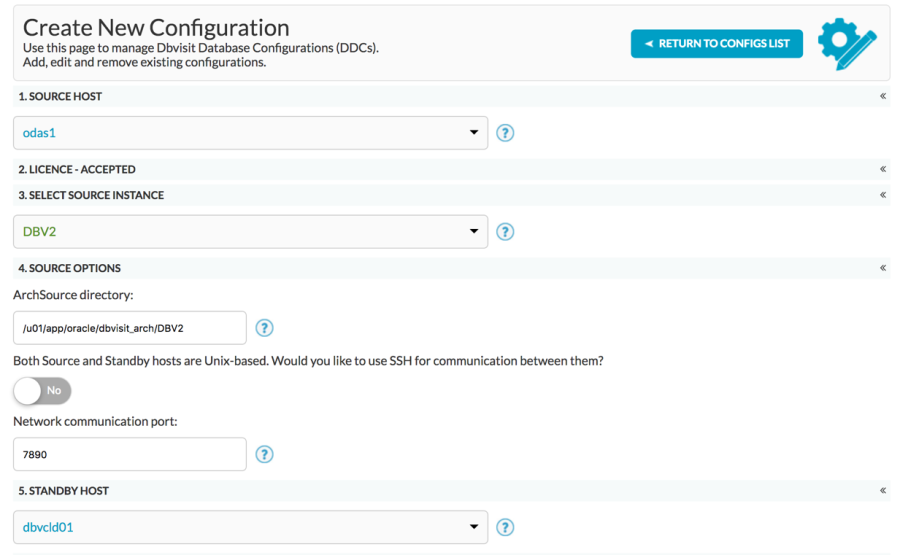This screenshot has width=900, height=555.
Task: Collapse the 3. Select Source Instance chevron
Action: pyautogui.click(x=883, y=195)
